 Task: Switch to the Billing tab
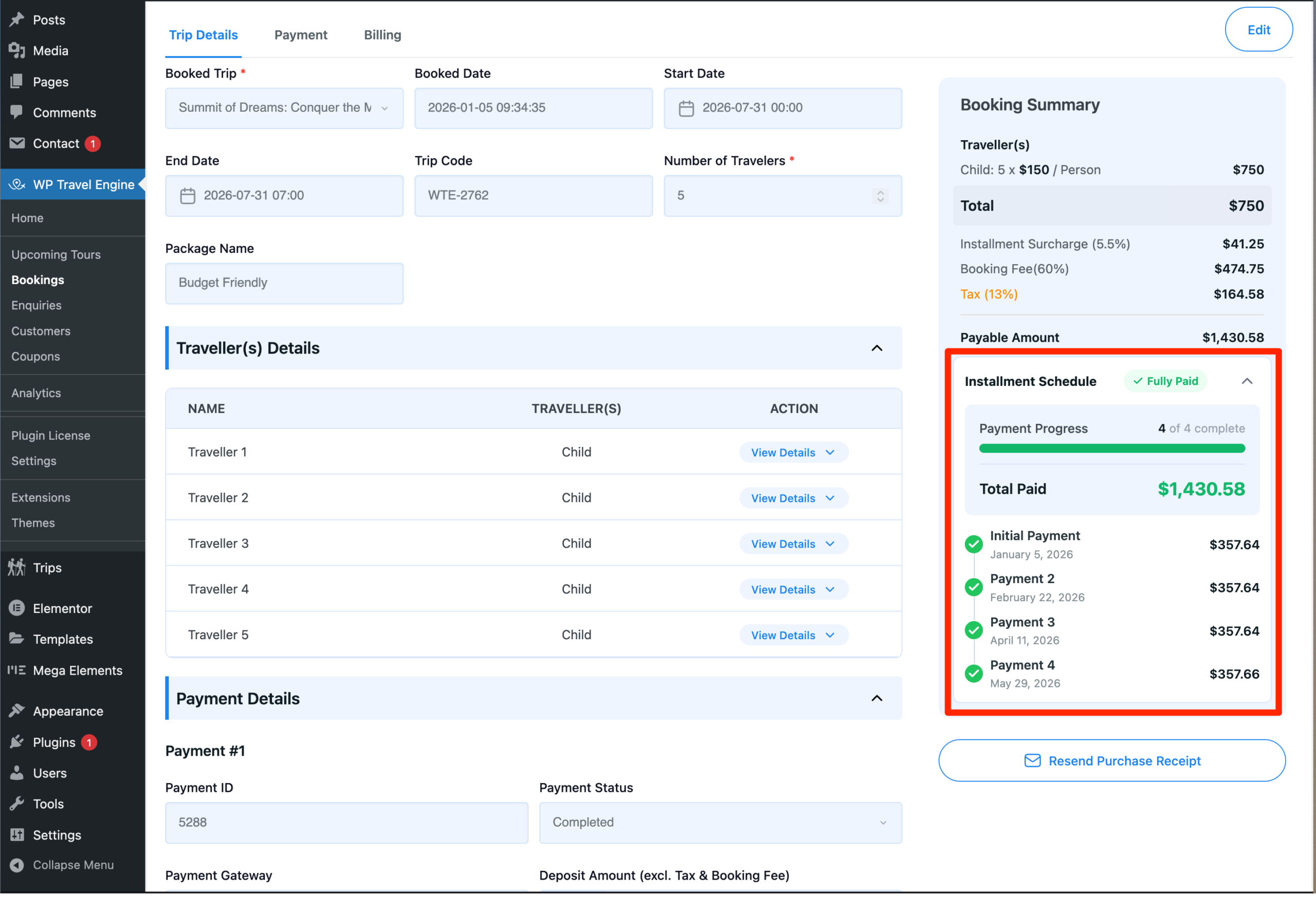coord(382,35)
